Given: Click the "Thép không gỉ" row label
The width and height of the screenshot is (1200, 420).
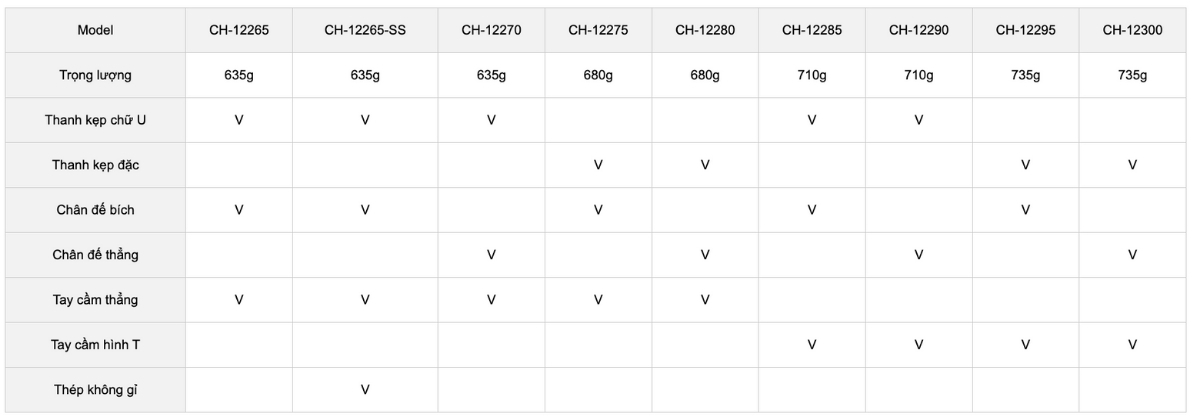Looking at the screenshot, I should click(95, 390).
